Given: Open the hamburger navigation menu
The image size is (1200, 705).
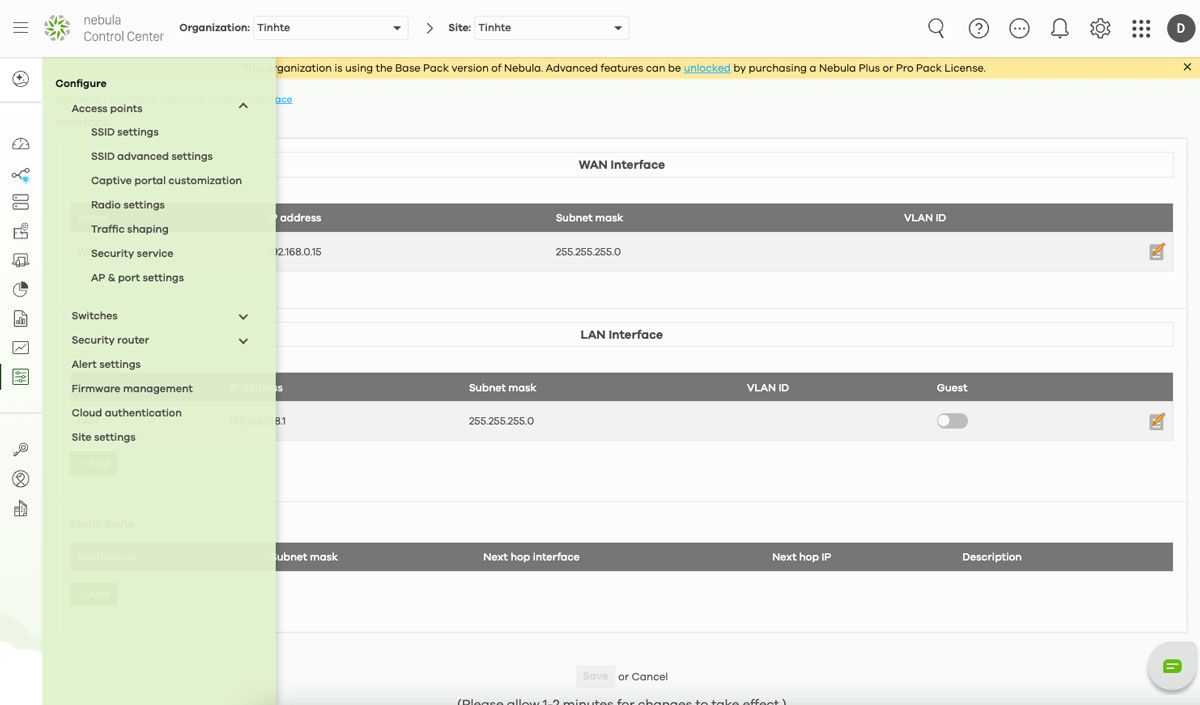Looking at the screenshot, I should point(20,28).
